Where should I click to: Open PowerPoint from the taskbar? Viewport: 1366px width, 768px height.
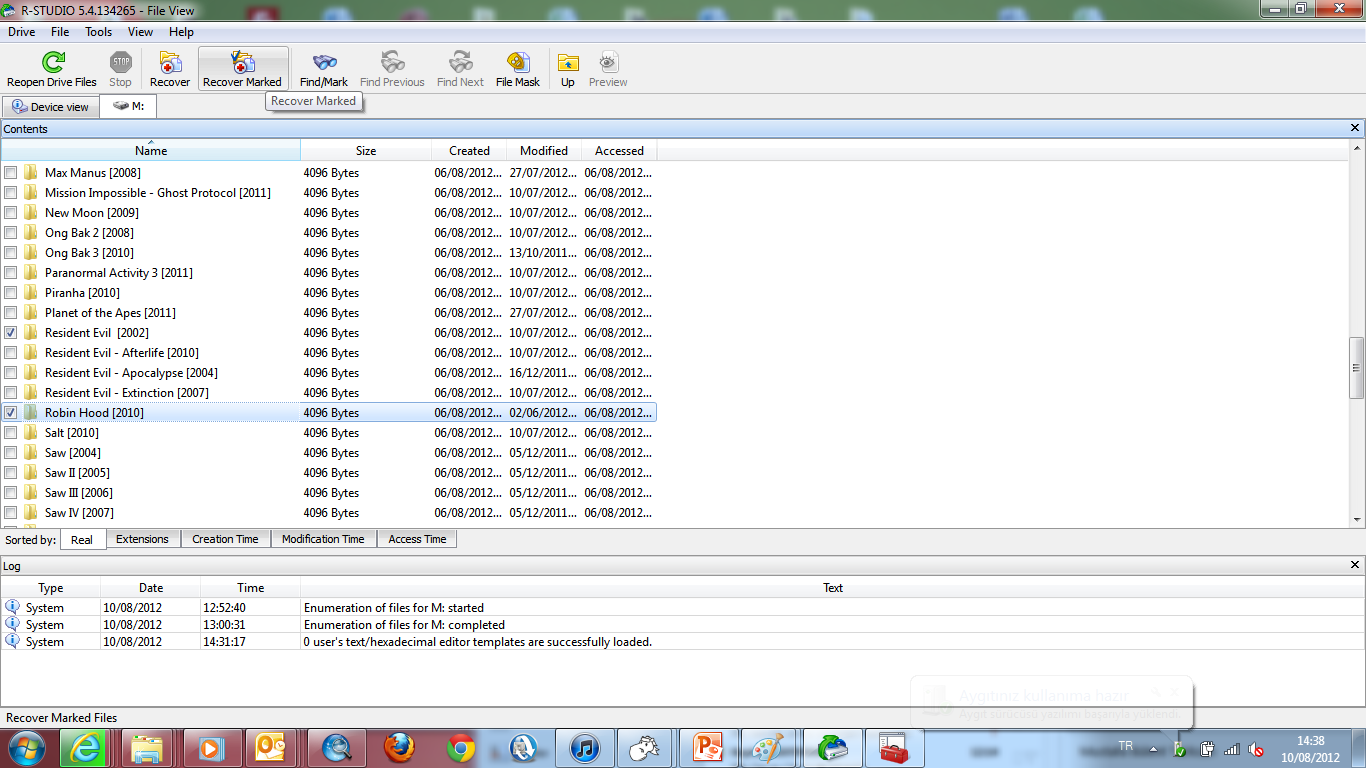click(x=708, y=748)
